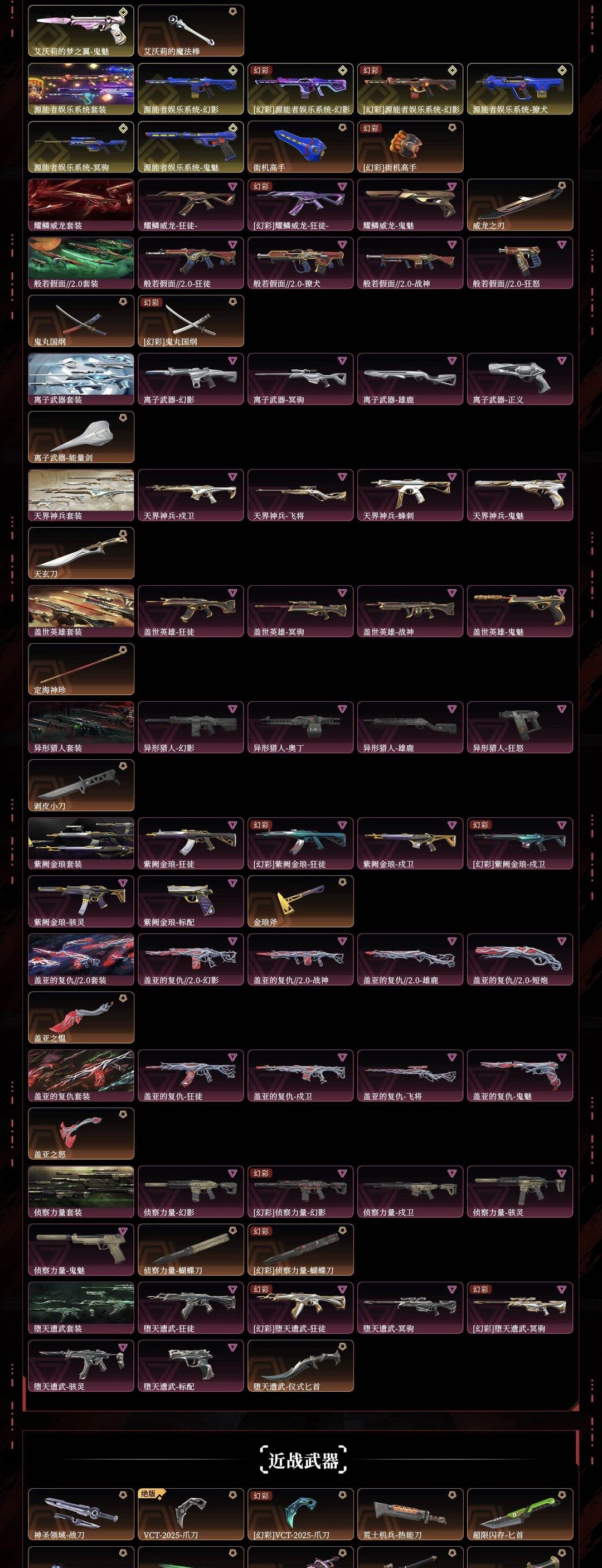The image size is (602, 1568).
Task: Open the [幻彩]鬼丸国纲 katana variant
Action: click(x=191, y=321)
